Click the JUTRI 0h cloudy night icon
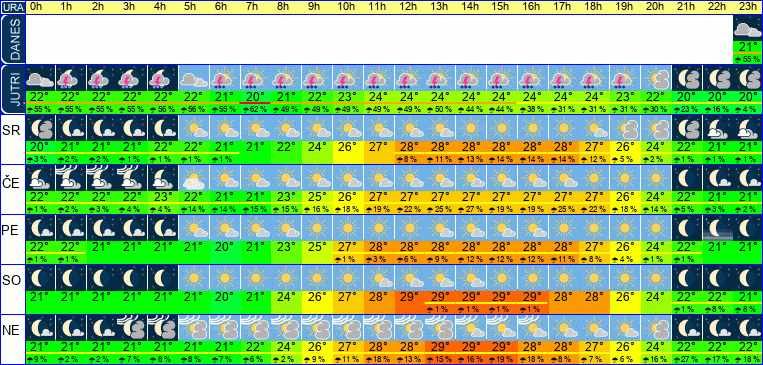 (x=40, y=78)
